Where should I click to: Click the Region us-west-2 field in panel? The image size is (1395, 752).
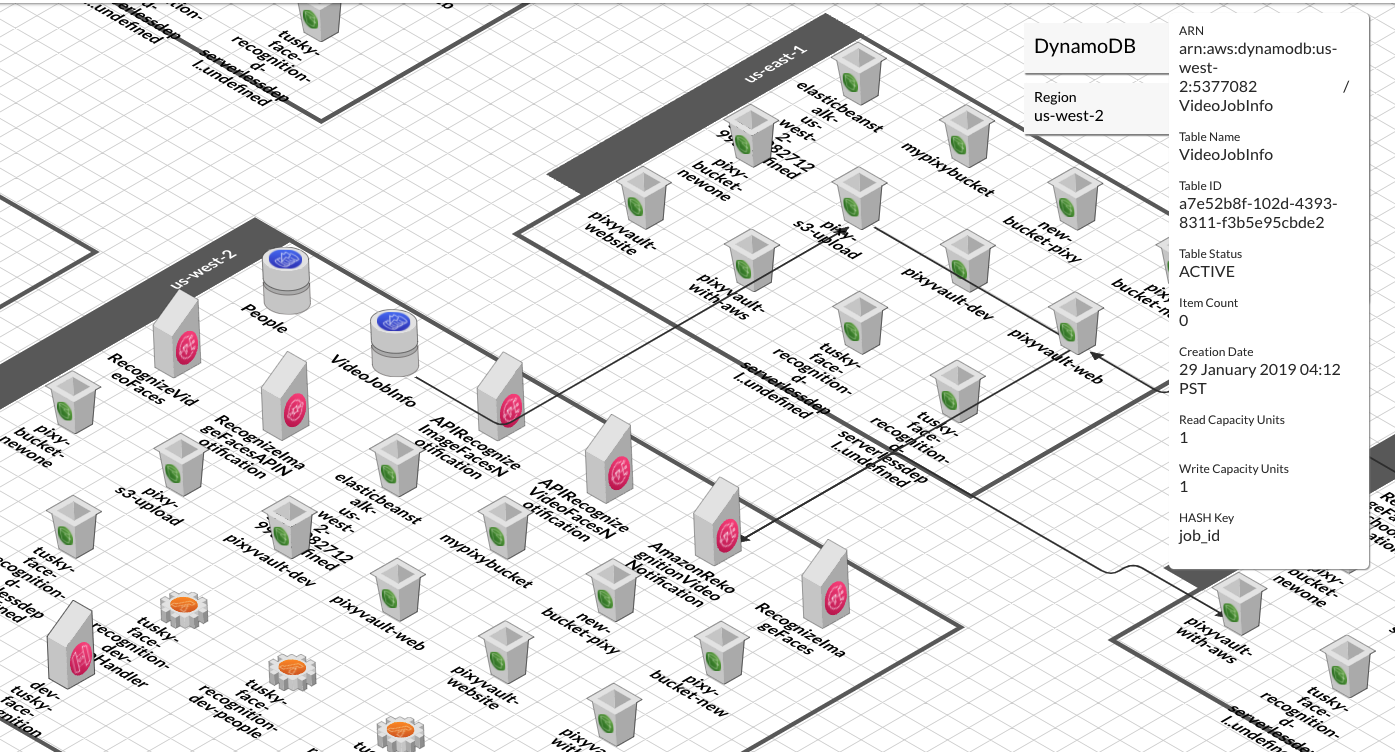(1097, 107)
